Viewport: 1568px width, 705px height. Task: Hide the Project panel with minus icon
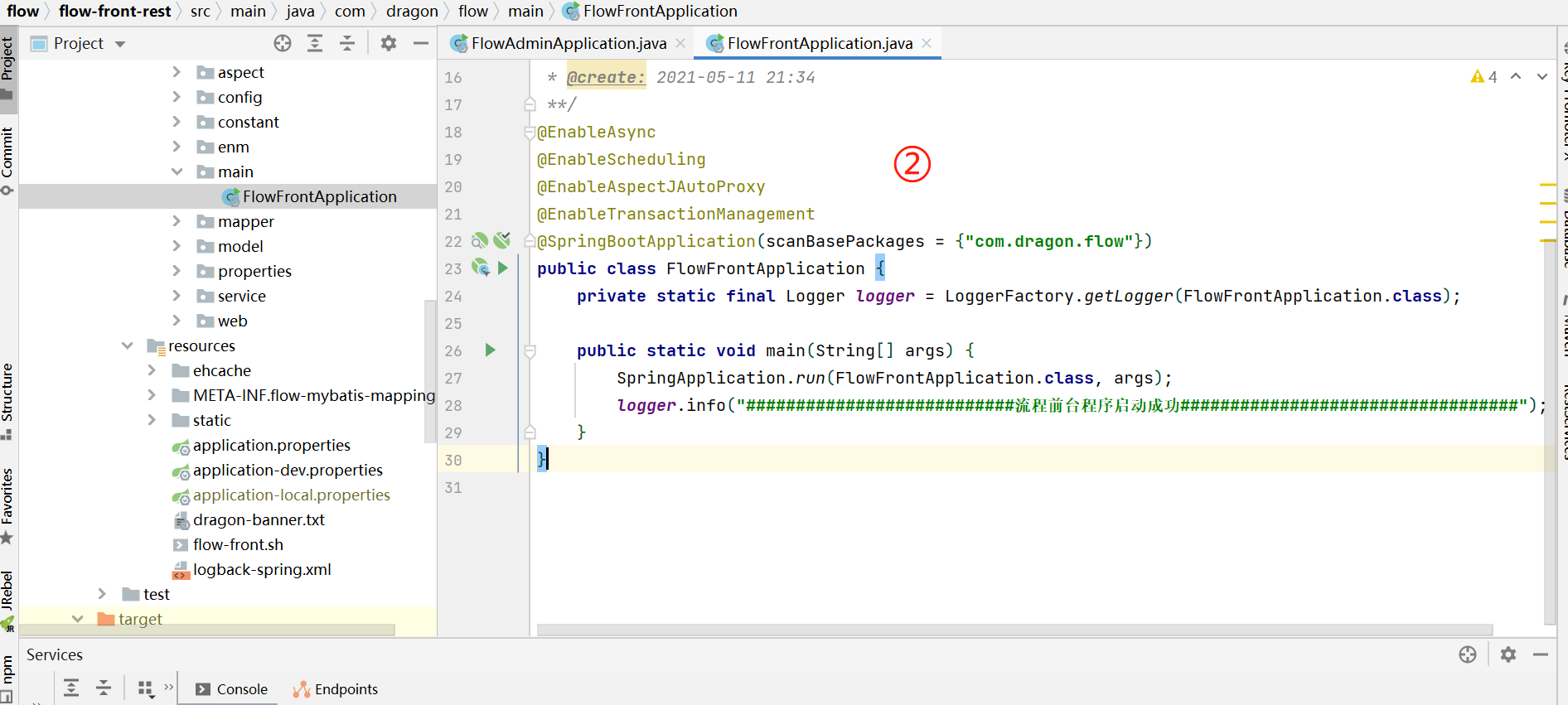click(421, 43)
